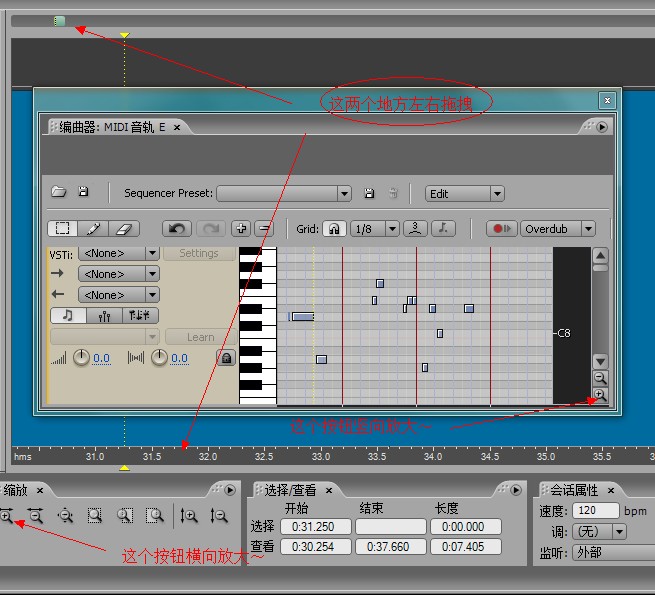Click the view end field 0:37.660
The width and height of the screenshot is (655, 595).
(x=391, y=547)
